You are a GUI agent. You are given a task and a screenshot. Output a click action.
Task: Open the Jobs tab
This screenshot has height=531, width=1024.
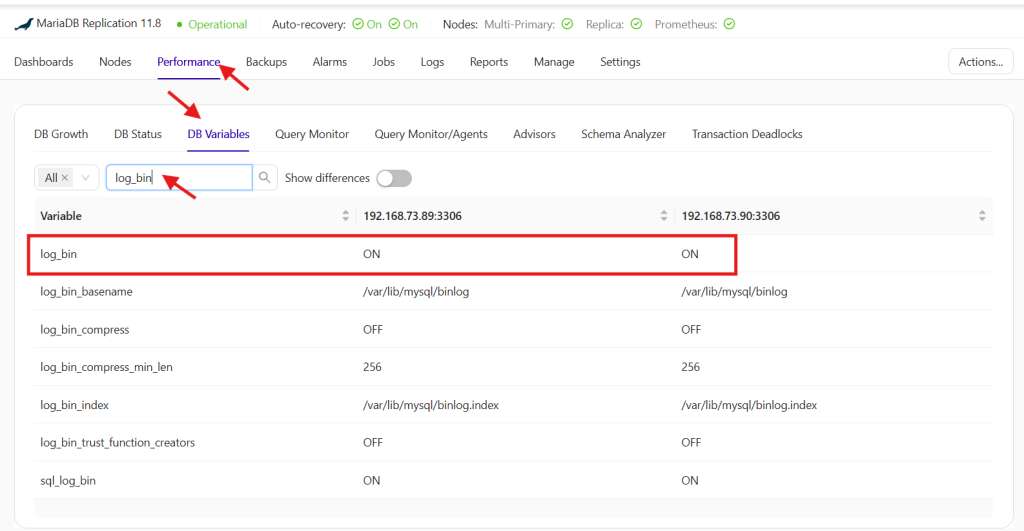click(x=383, y=62)
